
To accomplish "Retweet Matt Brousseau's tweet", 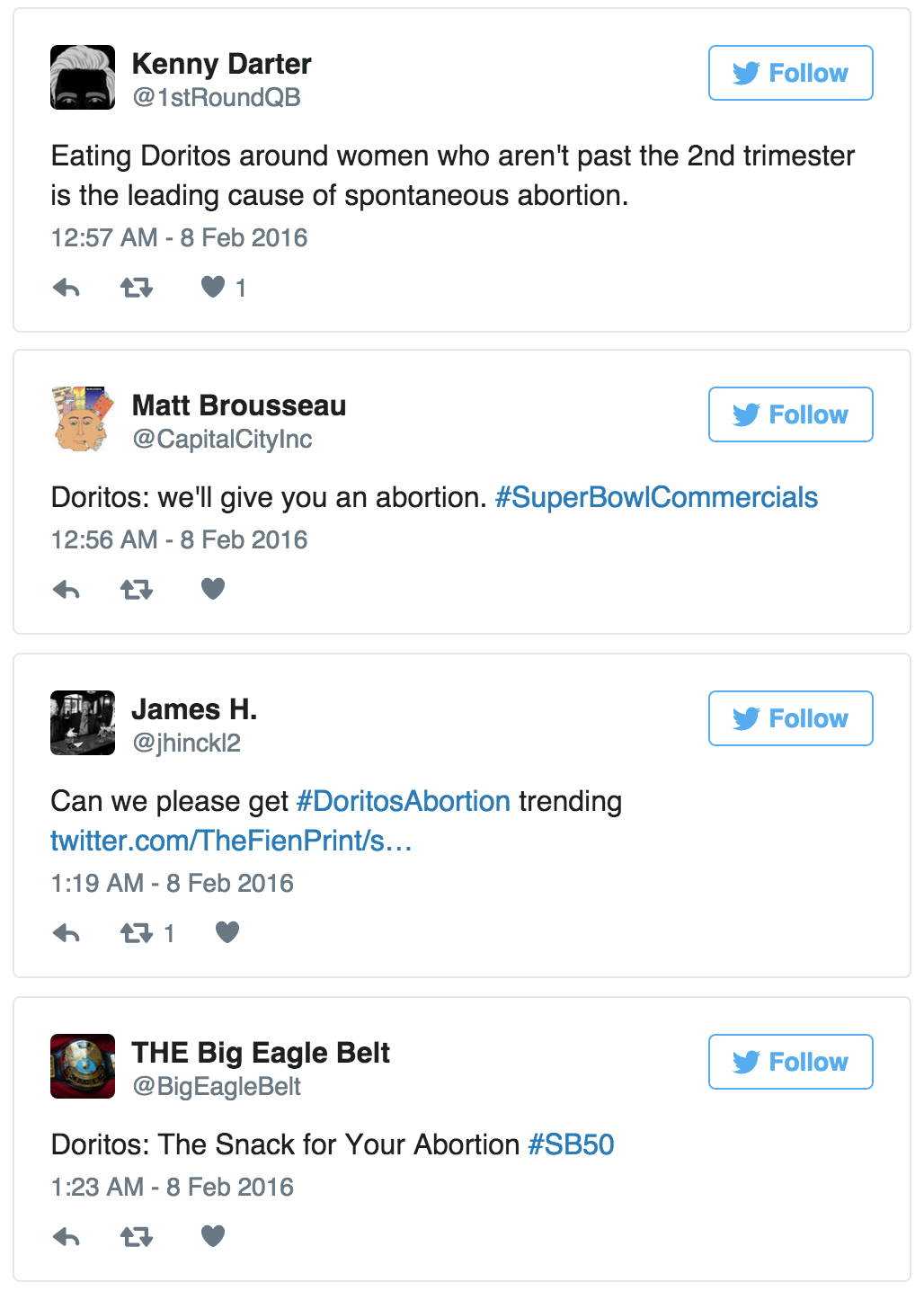I will (137, 590).
